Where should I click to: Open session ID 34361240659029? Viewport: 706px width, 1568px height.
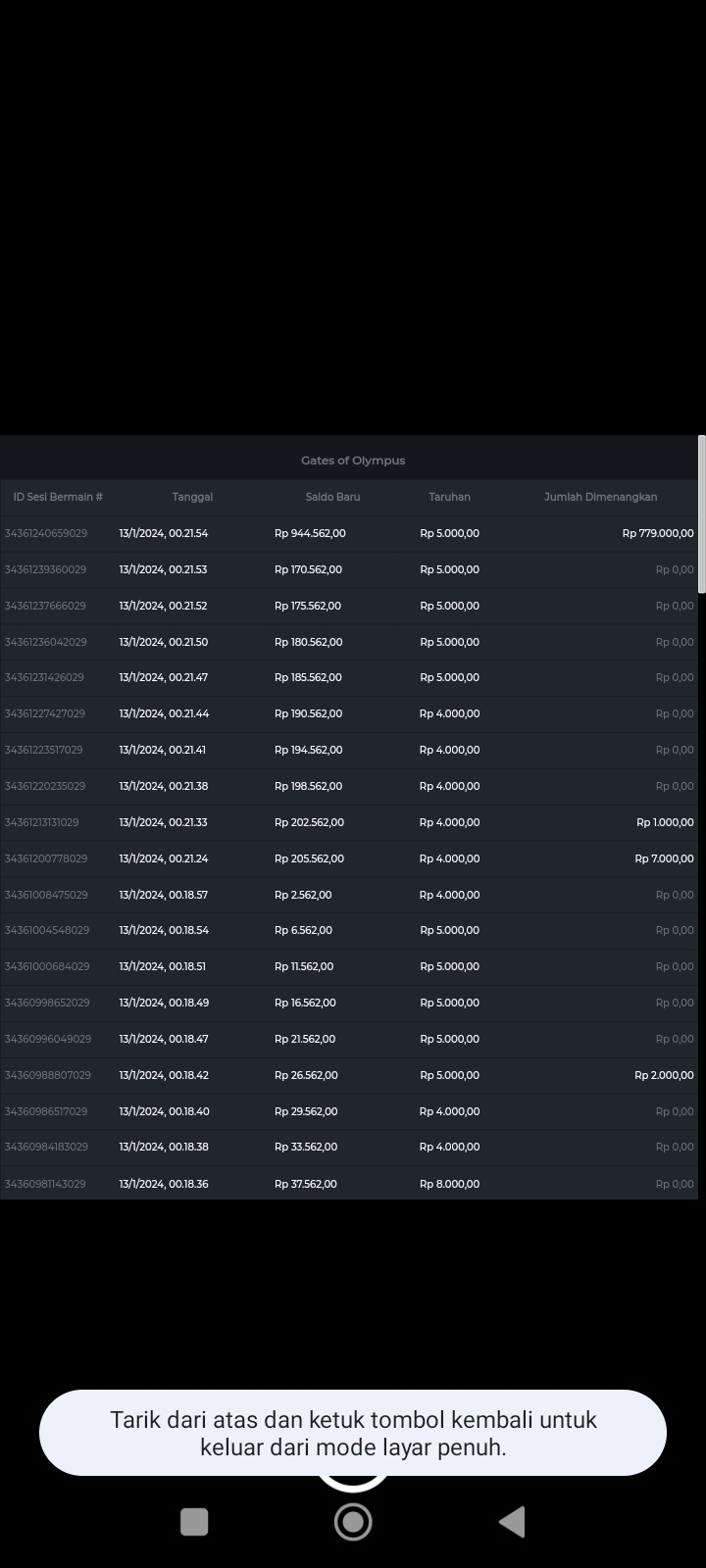pos(46,533)
